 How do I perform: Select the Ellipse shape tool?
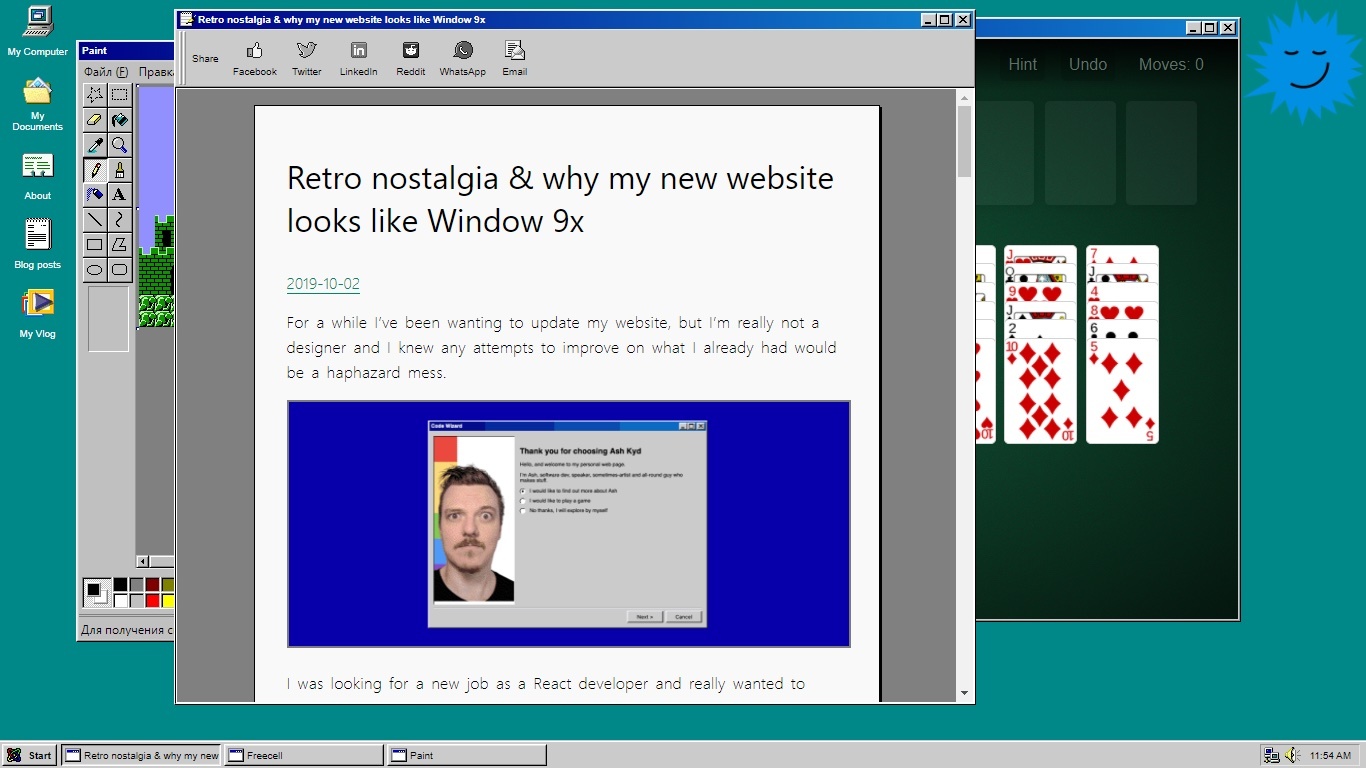[x=95, y=270]
